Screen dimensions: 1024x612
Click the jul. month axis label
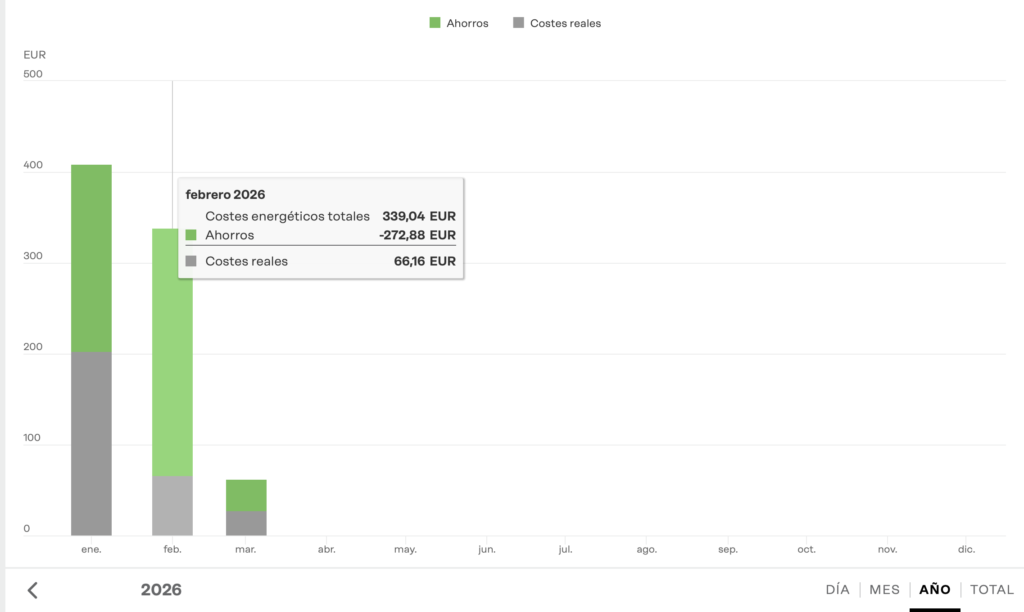pos(566,550)
